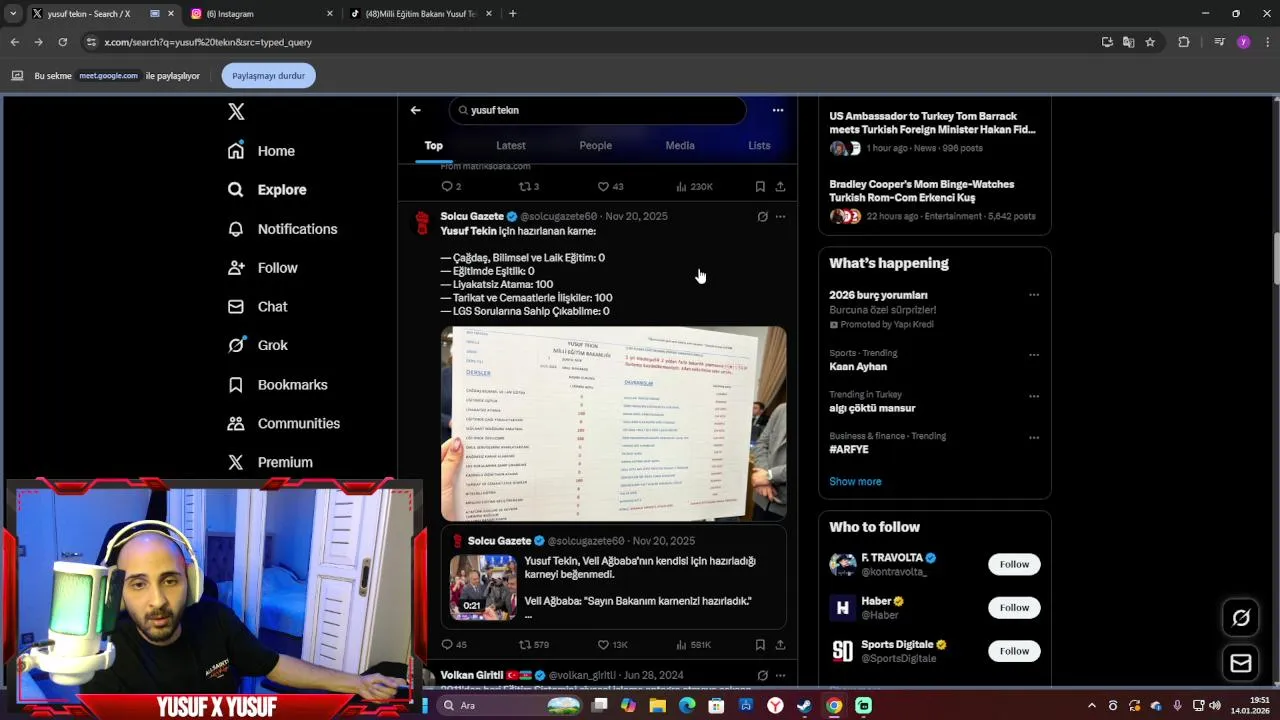Follow the Haber account
The height and width of the screenshot is (720, 1280).
[1014, 608]
